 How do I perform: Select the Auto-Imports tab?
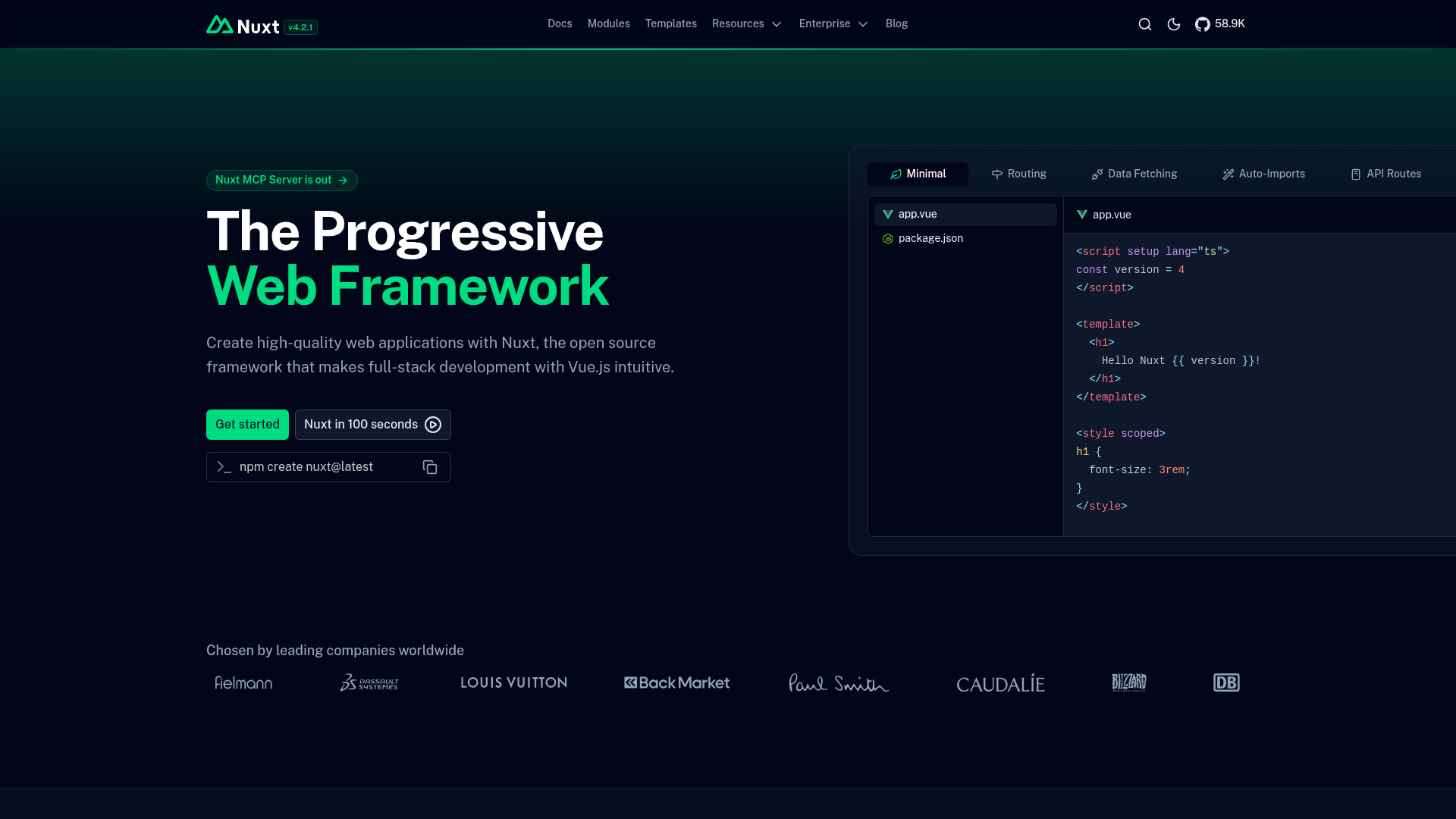pos(1263,174)
